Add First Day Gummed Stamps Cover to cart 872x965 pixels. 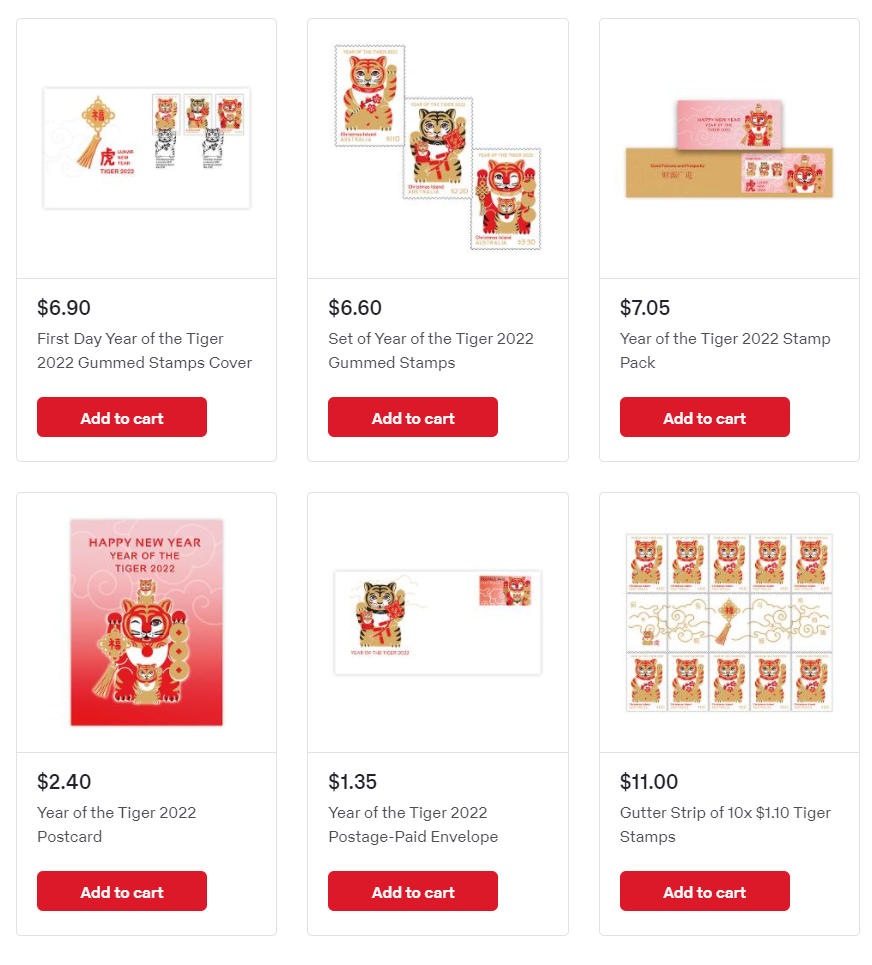click(122, 417)
